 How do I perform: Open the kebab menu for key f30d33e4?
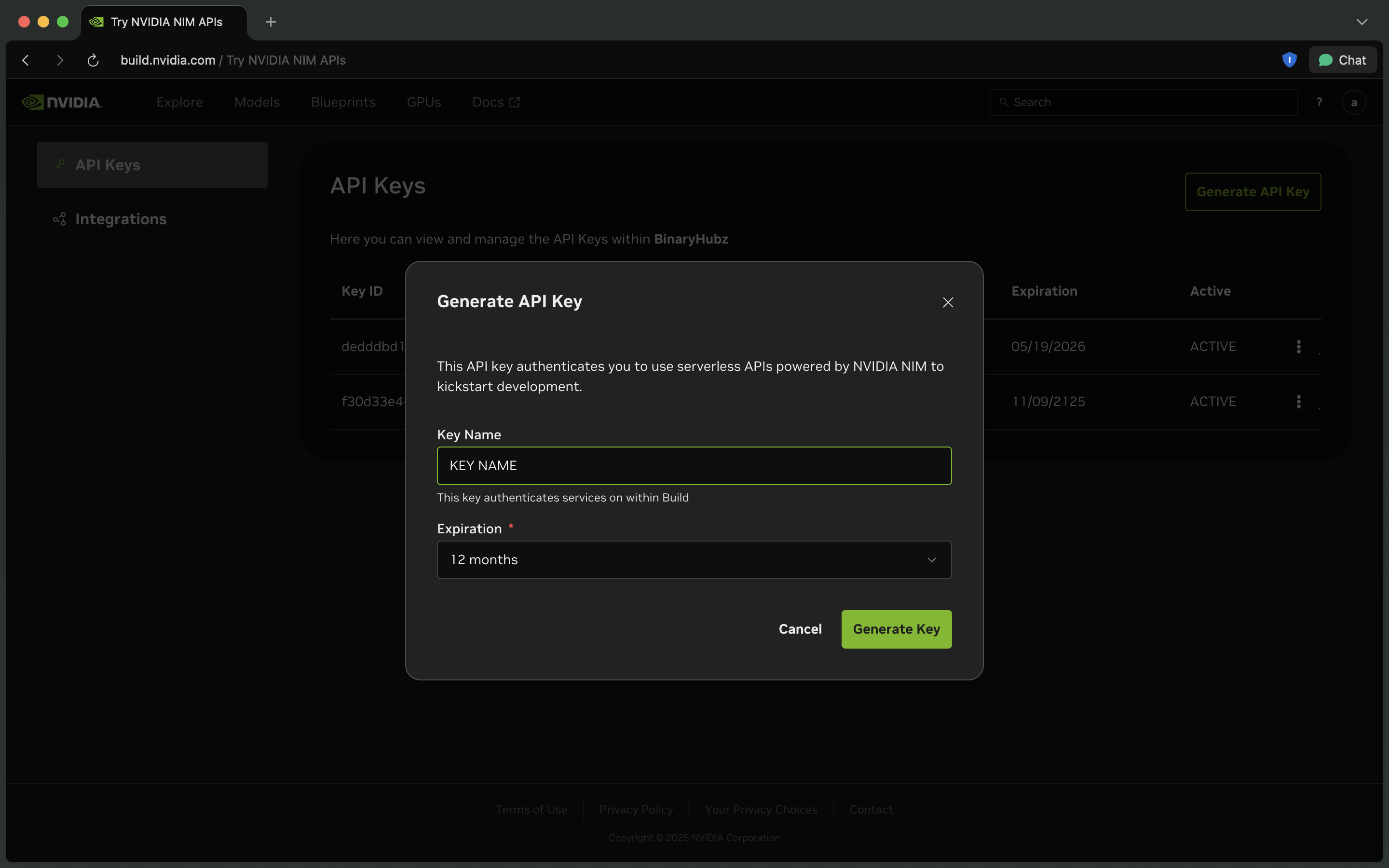click(1298, 401)
